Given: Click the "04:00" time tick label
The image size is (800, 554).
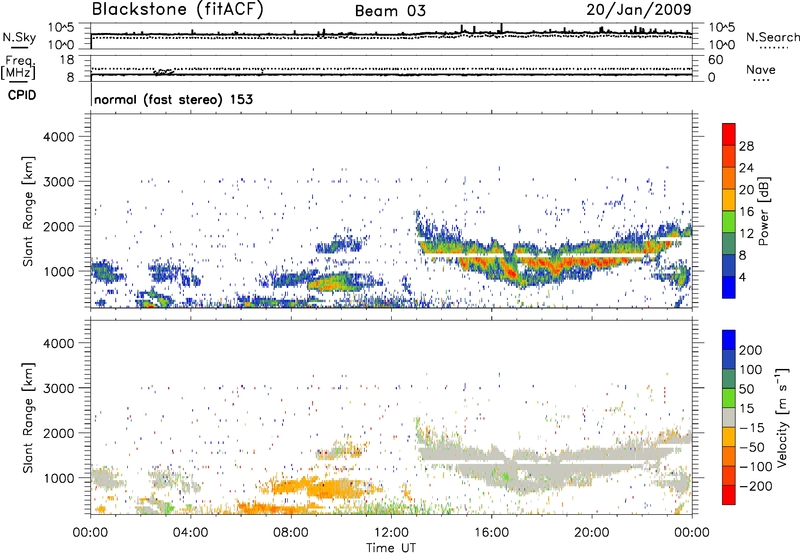Looking at the screenshot, I should click(x=190, y=533).
